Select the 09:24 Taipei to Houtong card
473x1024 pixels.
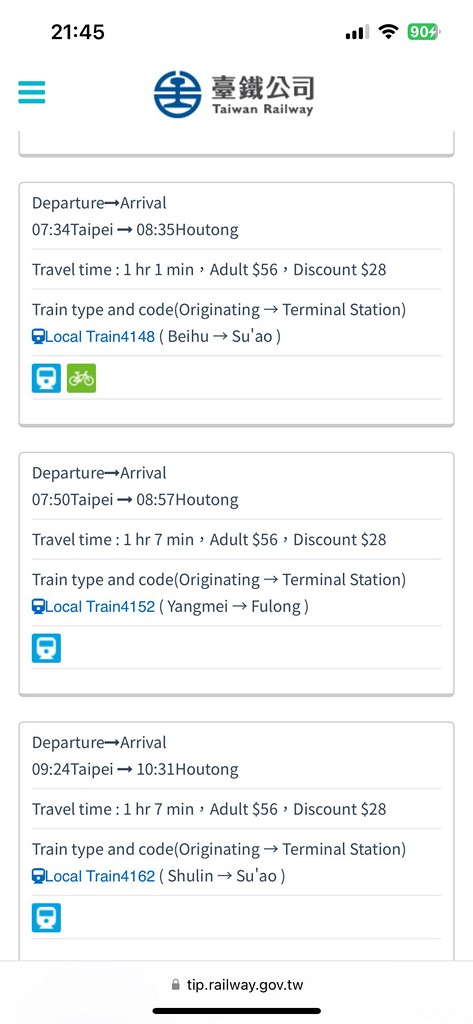[236, 841]
